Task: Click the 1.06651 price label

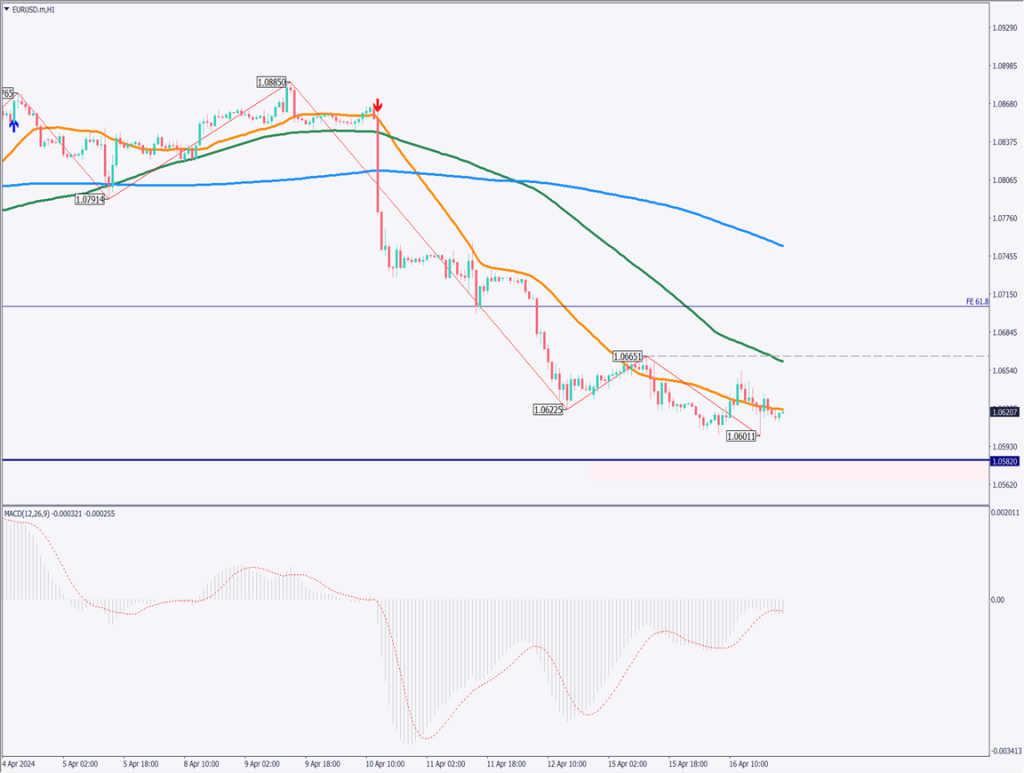Action: click(x=627, y=356)
